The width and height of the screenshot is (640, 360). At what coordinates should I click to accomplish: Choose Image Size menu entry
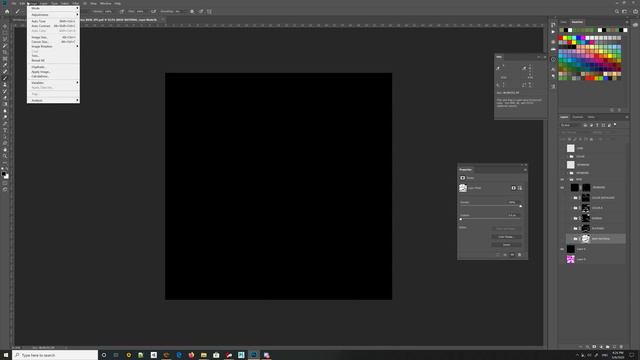(x=53, y=37)
